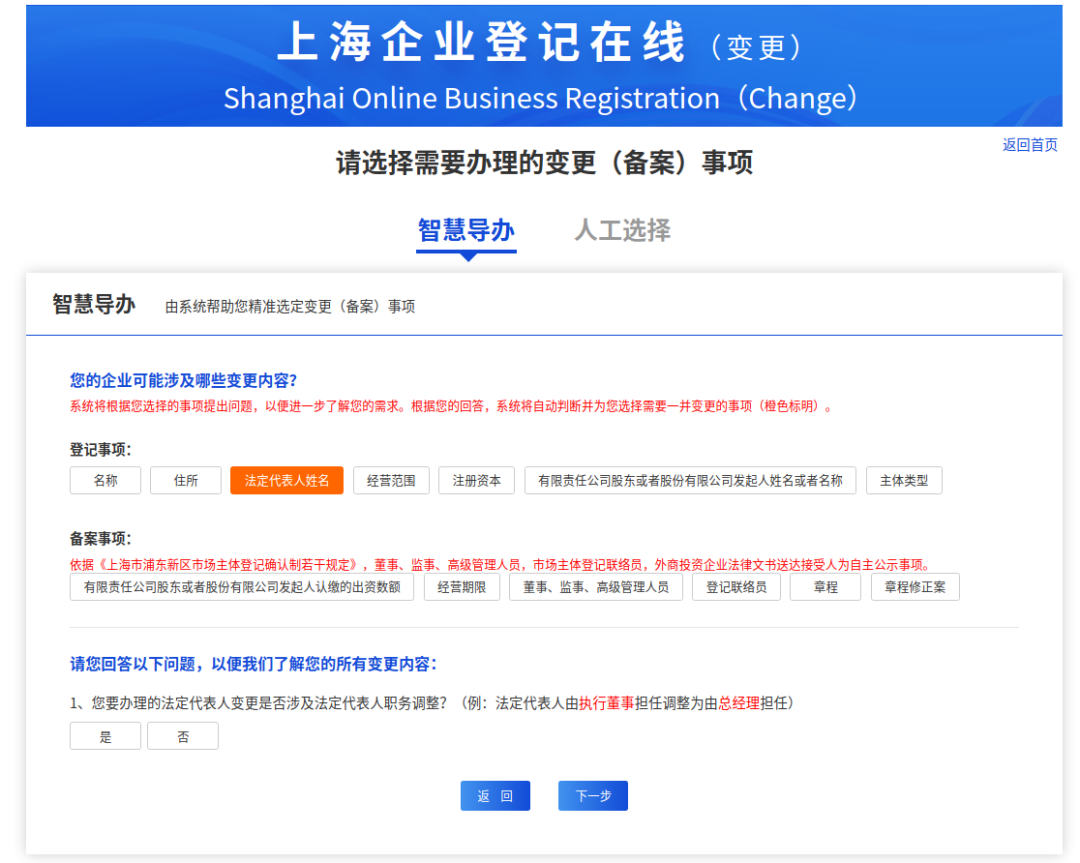Click the red 系统将根据您选择的事项提出问题 notice
1080x863 pixels.
click(451, 406)
